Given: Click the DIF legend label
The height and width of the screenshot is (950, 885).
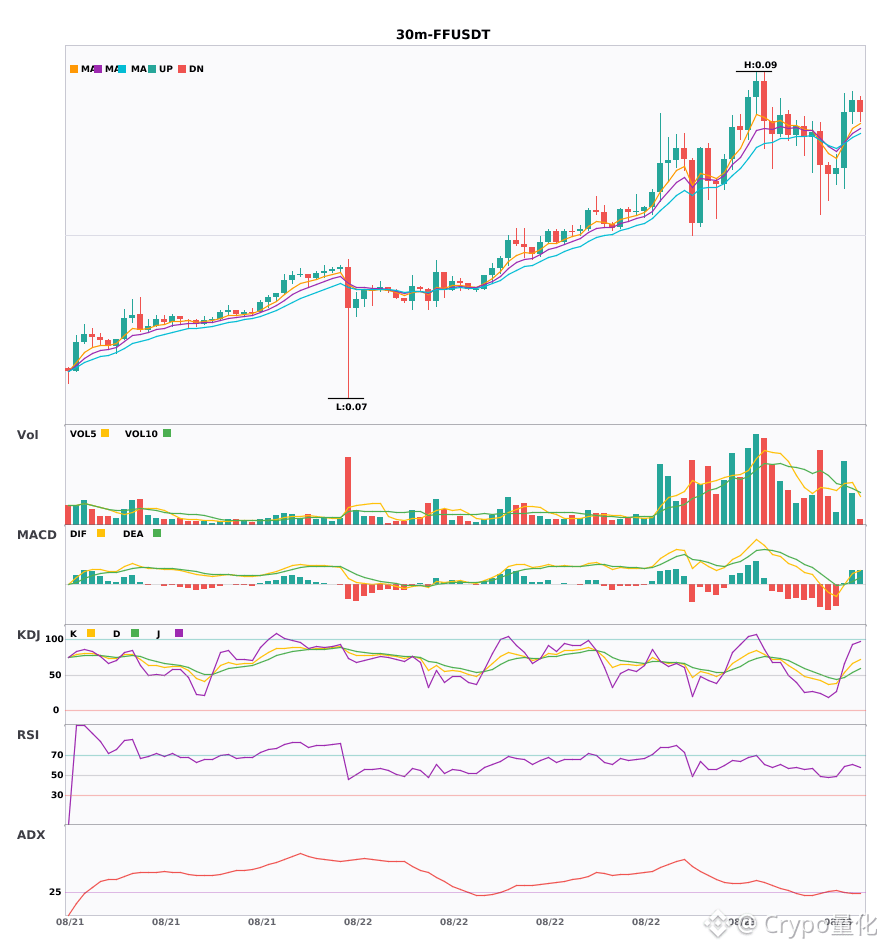Looking at the screenshot, I should [78, 534].
